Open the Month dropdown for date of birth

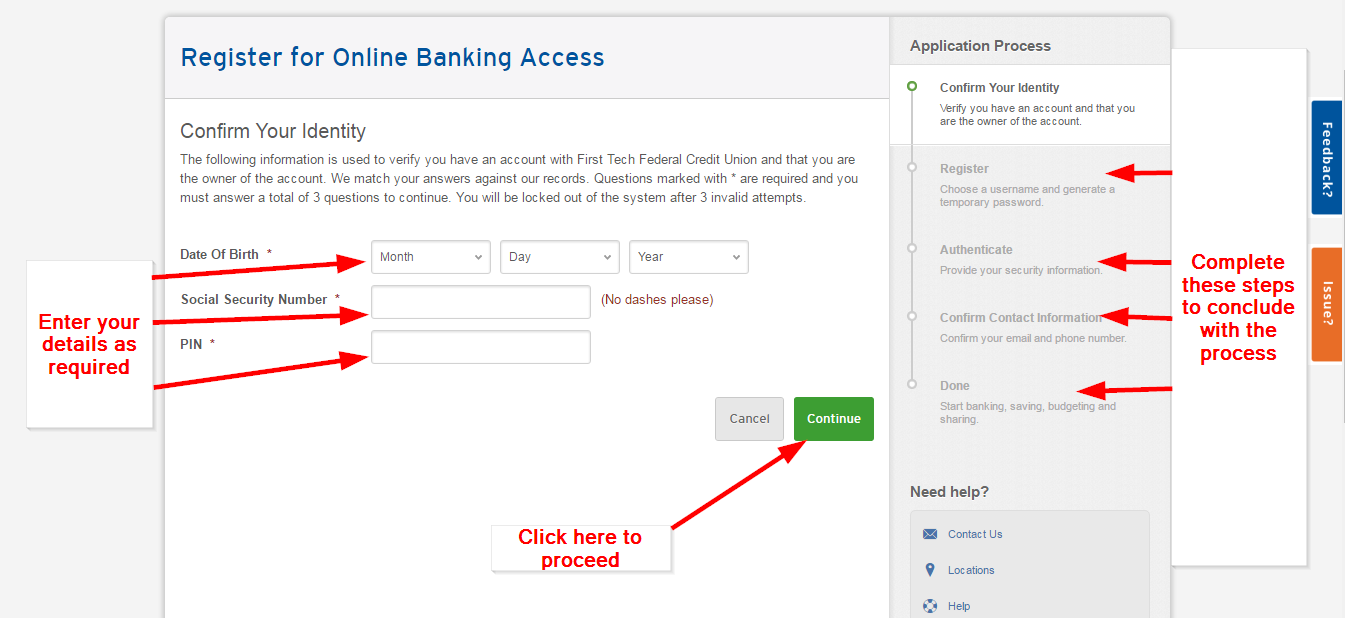430,257
